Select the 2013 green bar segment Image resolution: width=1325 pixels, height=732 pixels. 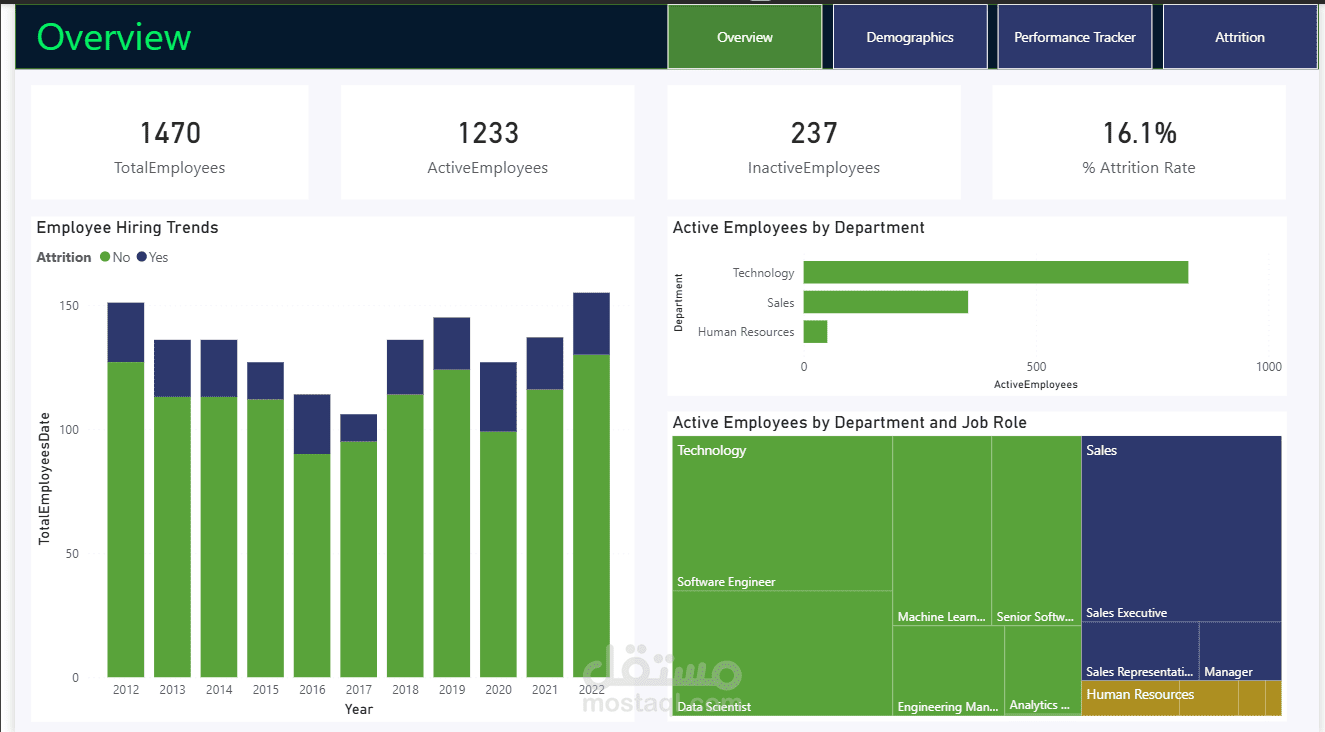coord(172,537)
